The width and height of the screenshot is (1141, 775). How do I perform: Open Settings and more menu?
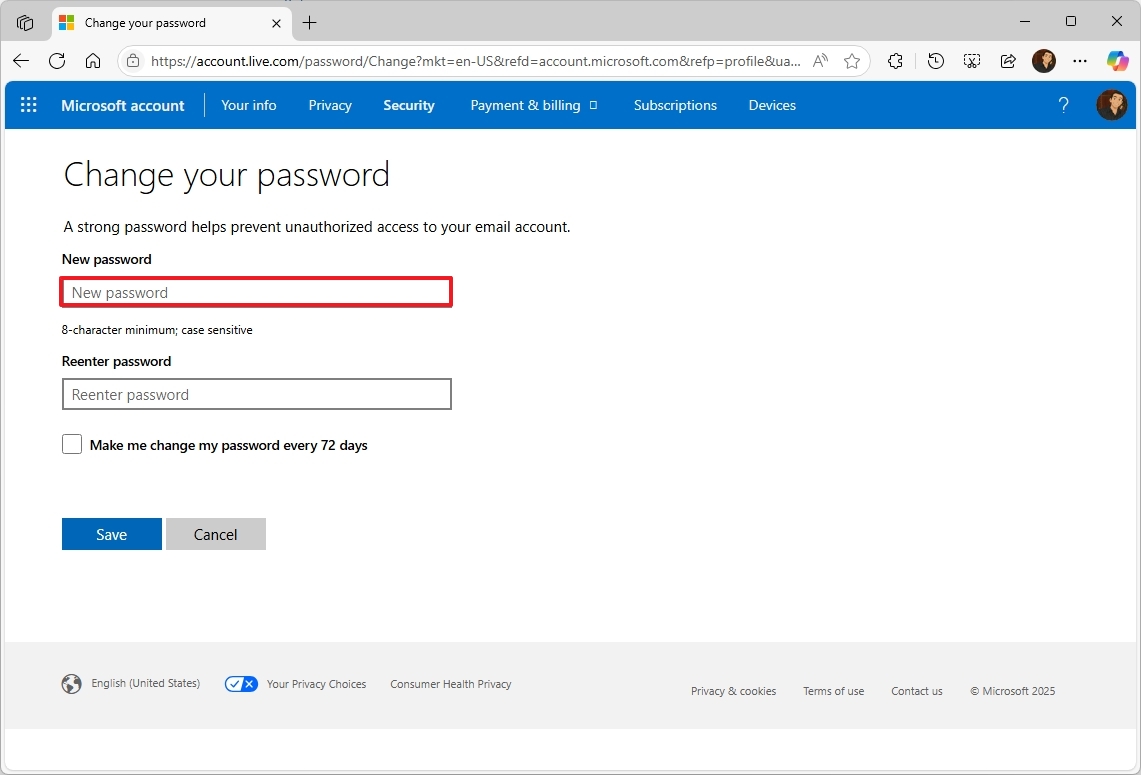pyautogui.click(x=1080, y=61)
